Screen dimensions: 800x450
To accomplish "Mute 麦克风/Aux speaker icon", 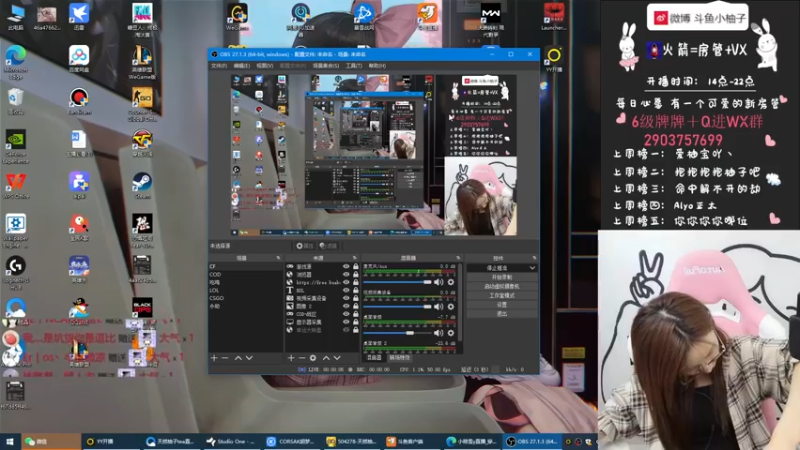I will pyautogui.click(x=438, y=282).
